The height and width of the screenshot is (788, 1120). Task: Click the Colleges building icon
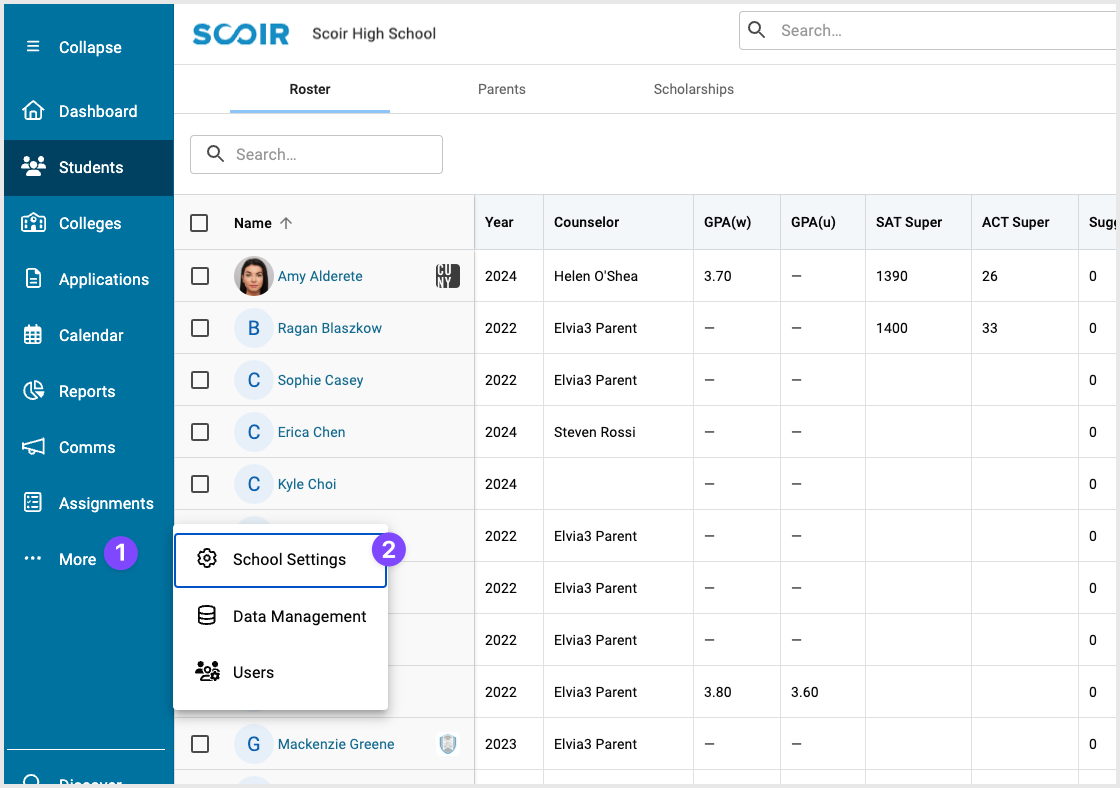[33, 222]
